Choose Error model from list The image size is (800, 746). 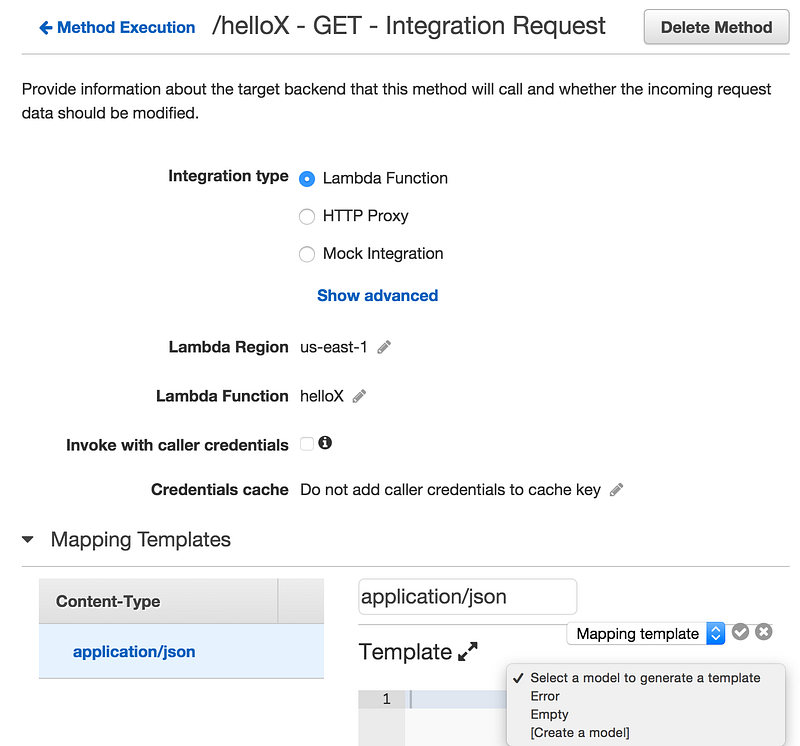point(545,696)
